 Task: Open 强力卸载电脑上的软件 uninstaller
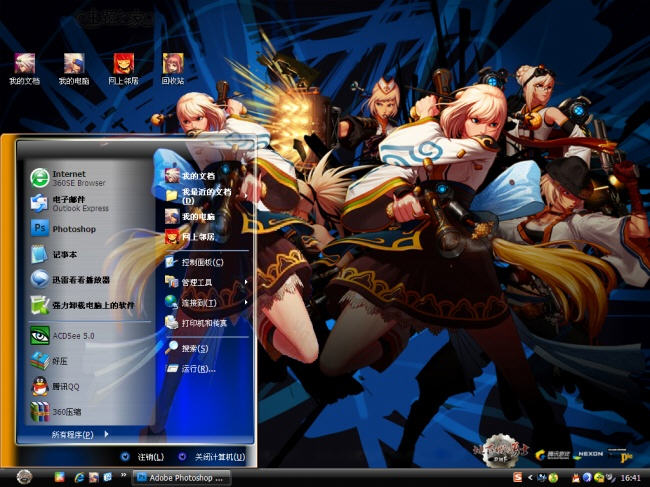coord(89,305)
